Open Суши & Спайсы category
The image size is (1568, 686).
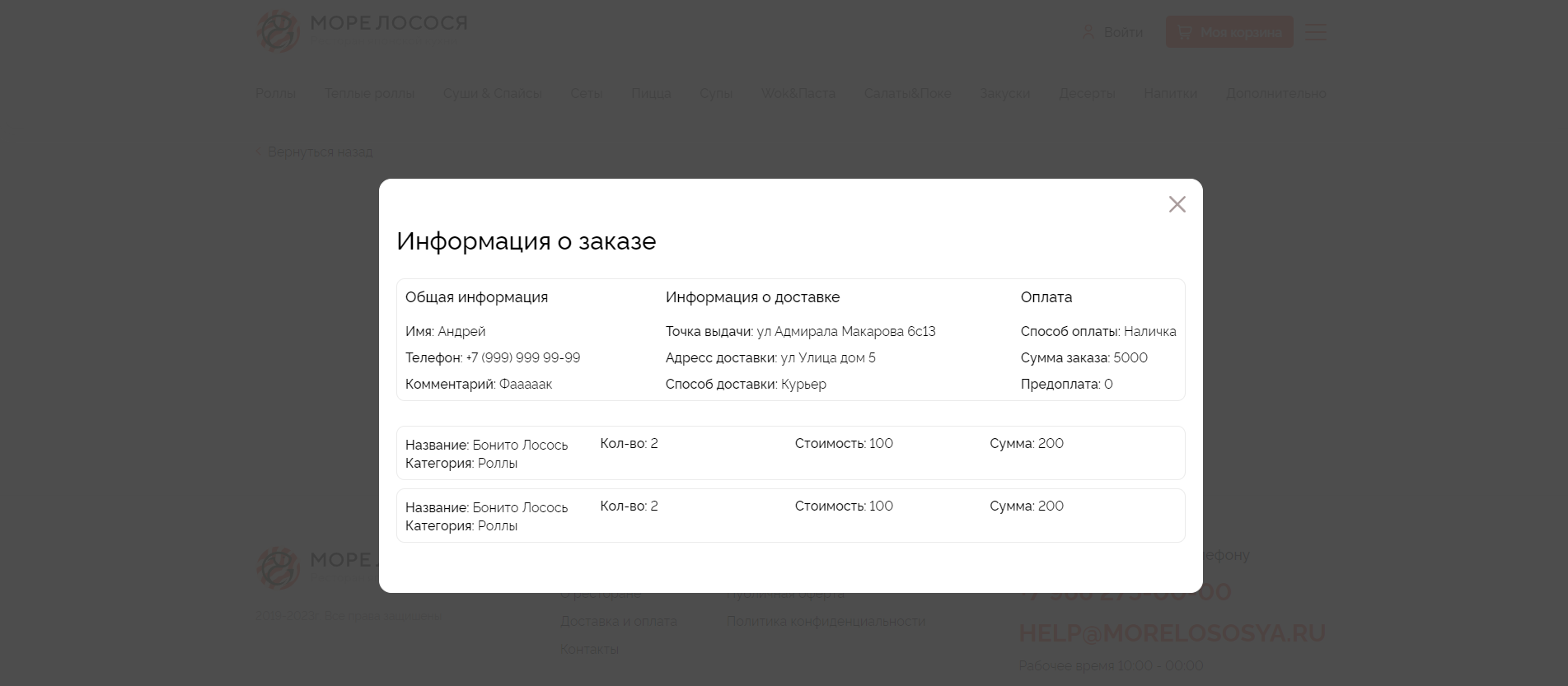pos(492,93)
